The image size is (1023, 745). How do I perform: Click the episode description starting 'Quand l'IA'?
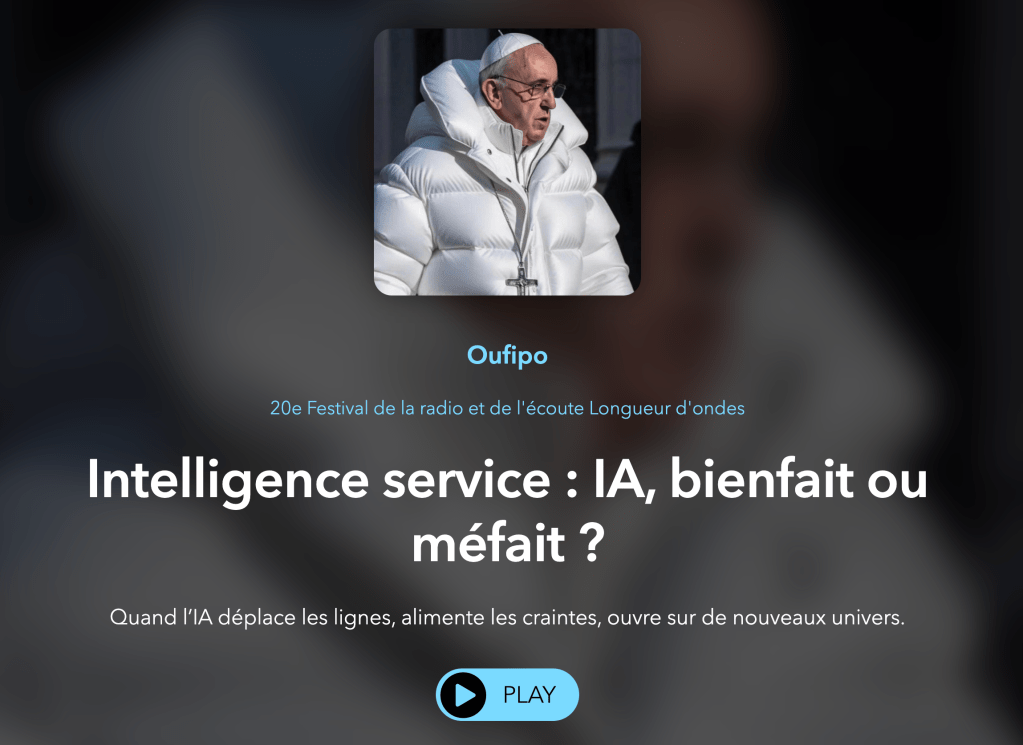(507, 617)
